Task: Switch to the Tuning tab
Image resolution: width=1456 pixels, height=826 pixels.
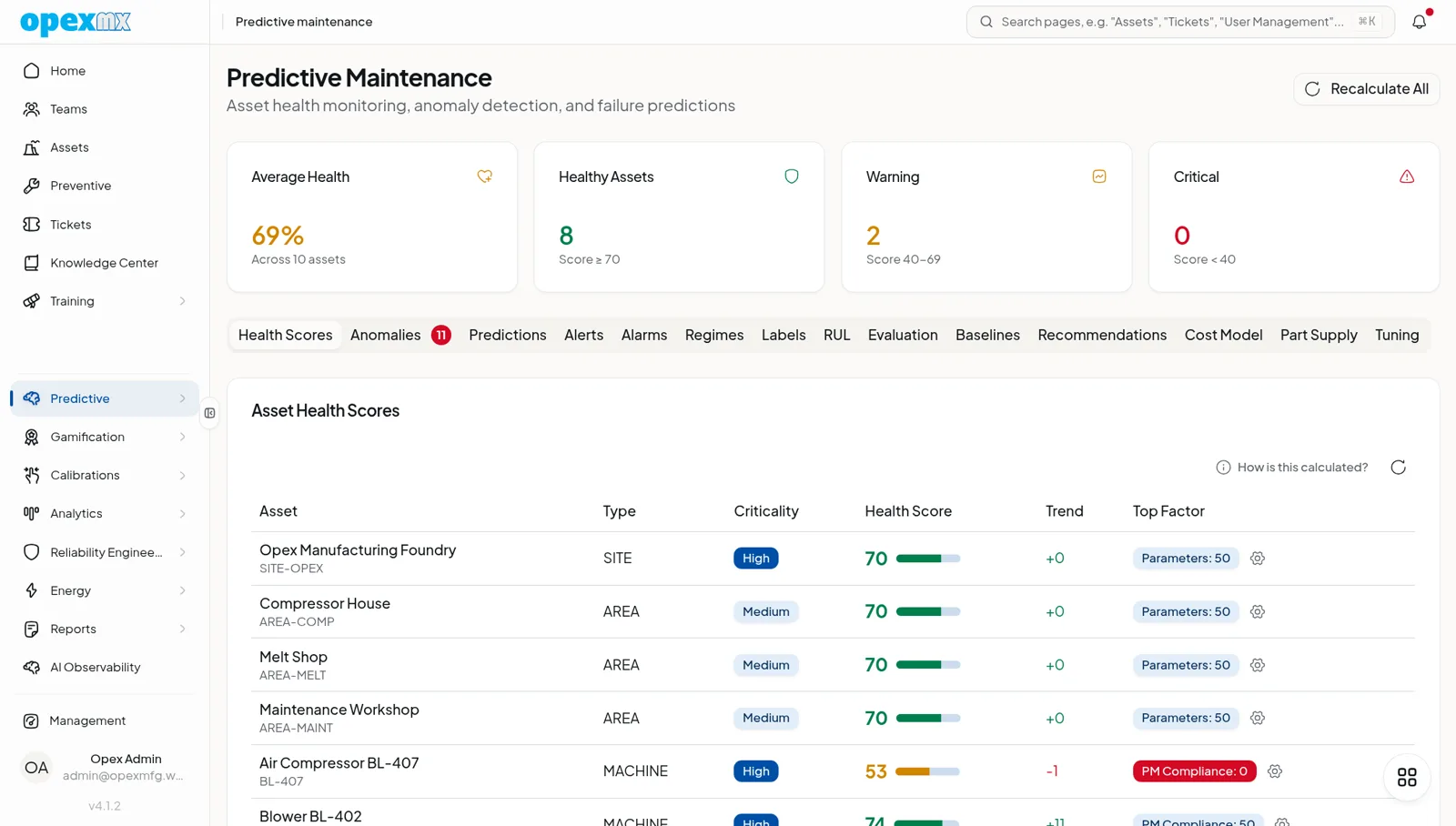Action: 1397,335
